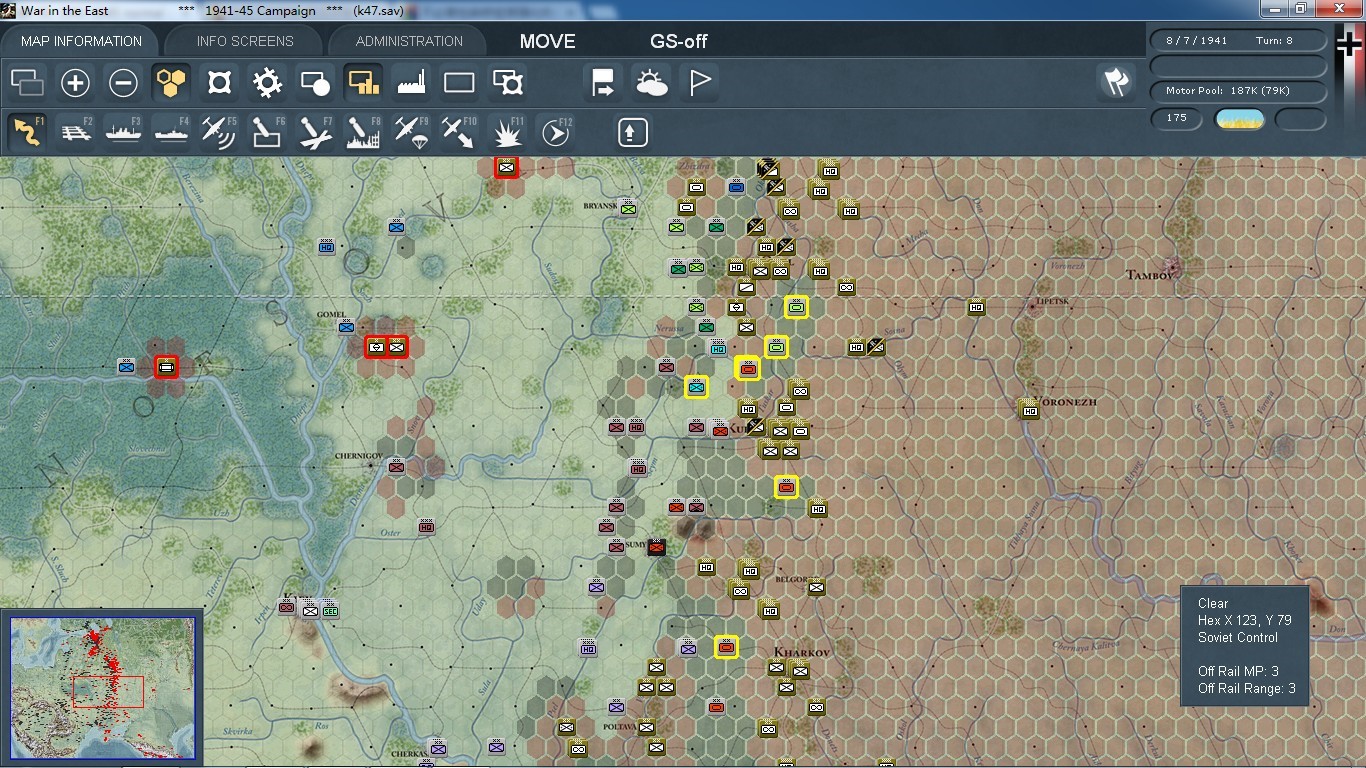Screen dimensions: 1366x768
Task: Click the zoom out (minus) map icon
Action: coord(123,83)
